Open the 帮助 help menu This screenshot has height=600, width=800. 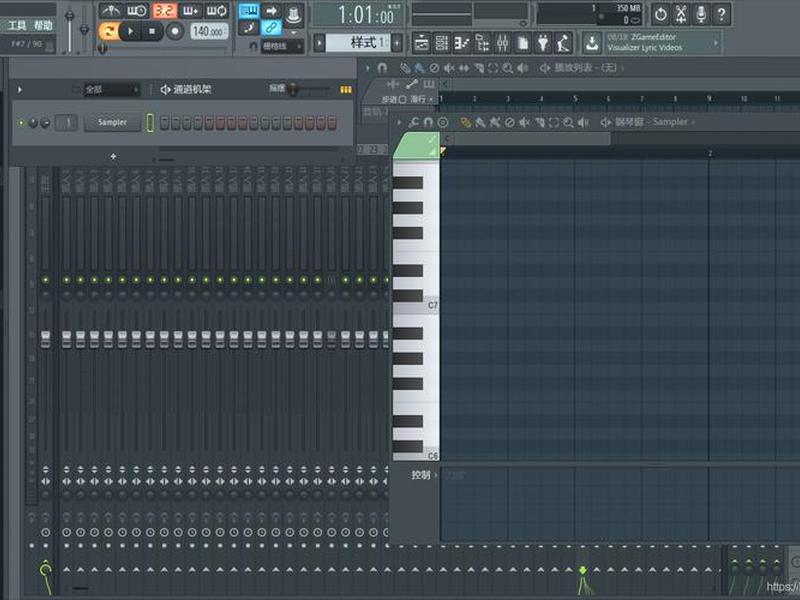43,26
